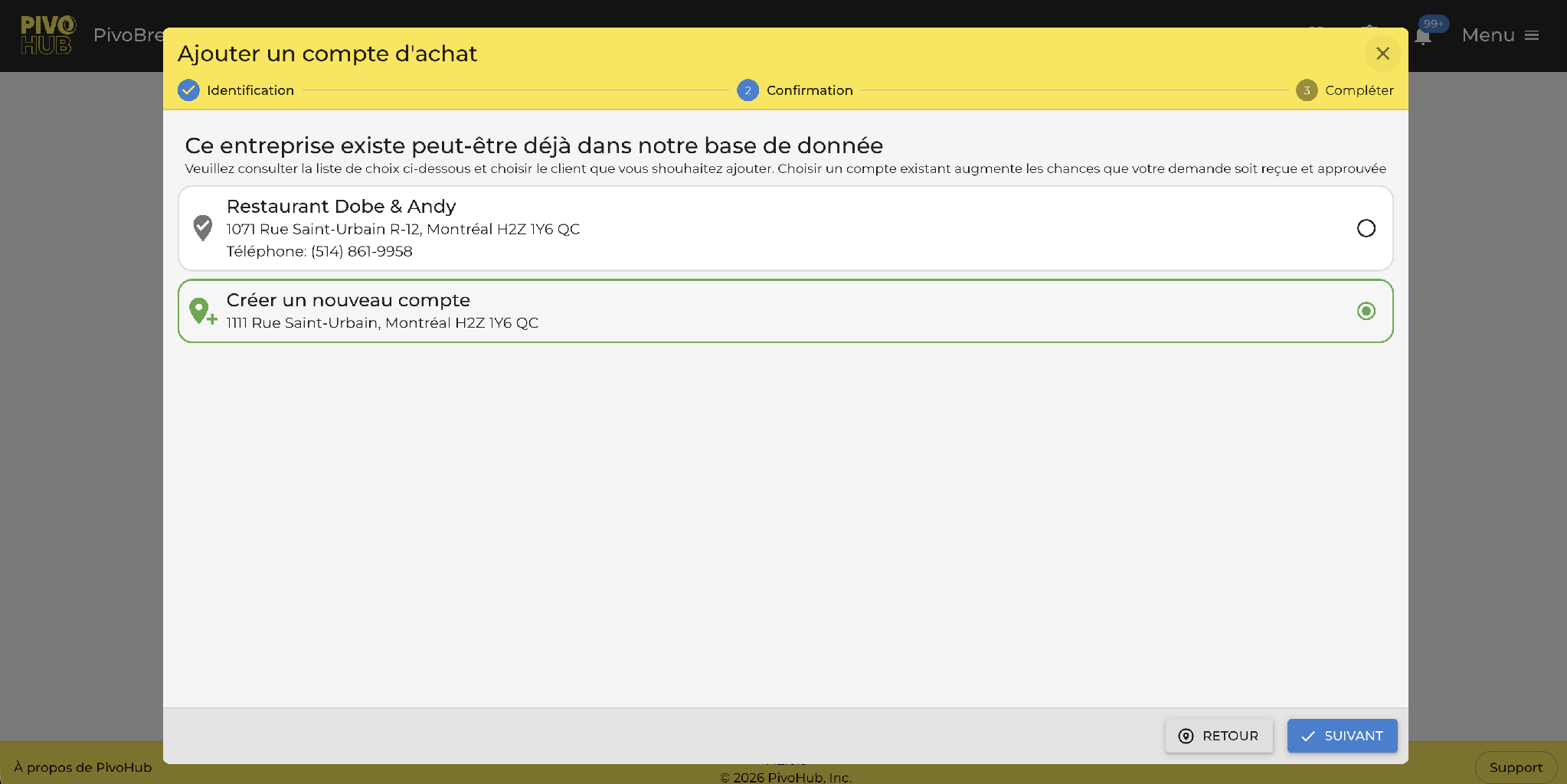This screenshot has height=784, width=1567.
Task: Click the Confirmation step label
Action: click(x=810, y=90)
